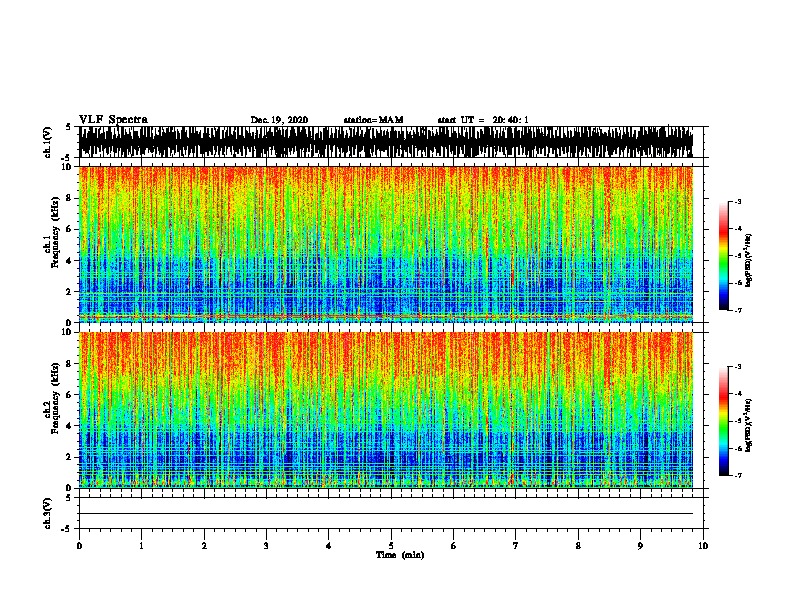Click the "6" kHz tick on ch.1 frequency axis
Viewport: 792px width, 612px height.
(69, 229)
